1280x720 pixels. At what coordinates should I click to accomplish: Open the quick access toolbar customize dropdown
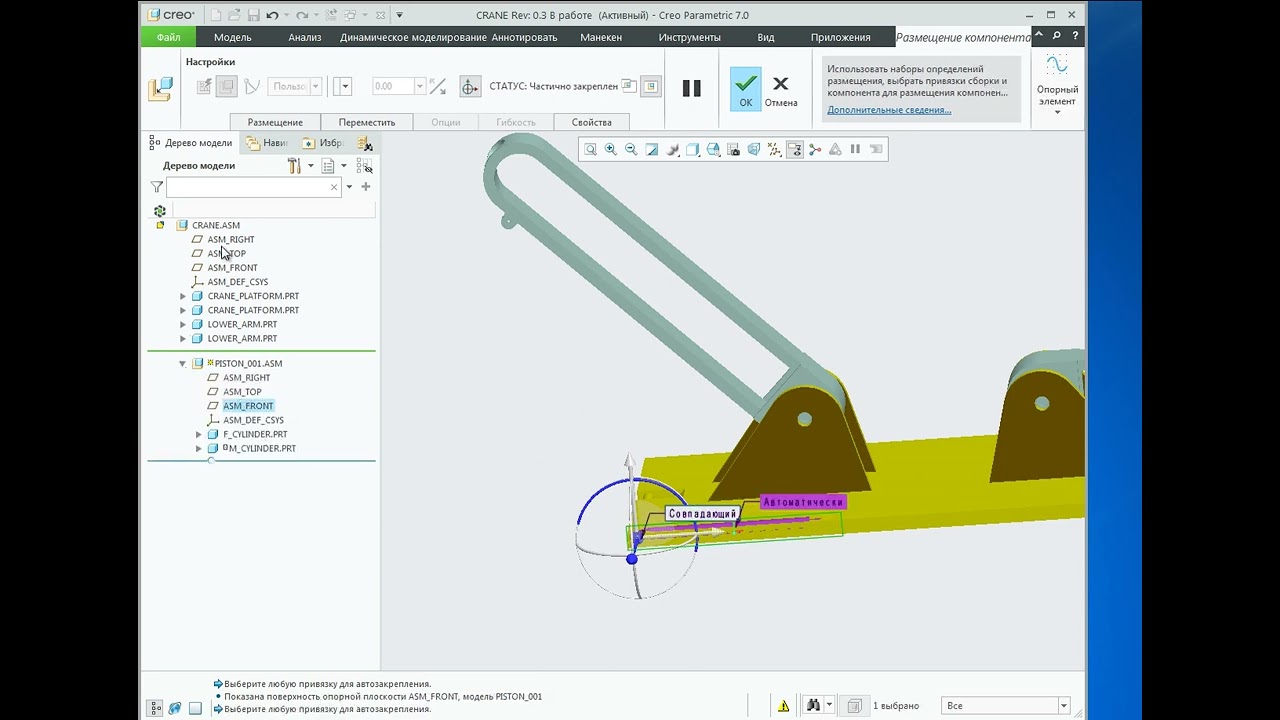[x=399, y=15]
